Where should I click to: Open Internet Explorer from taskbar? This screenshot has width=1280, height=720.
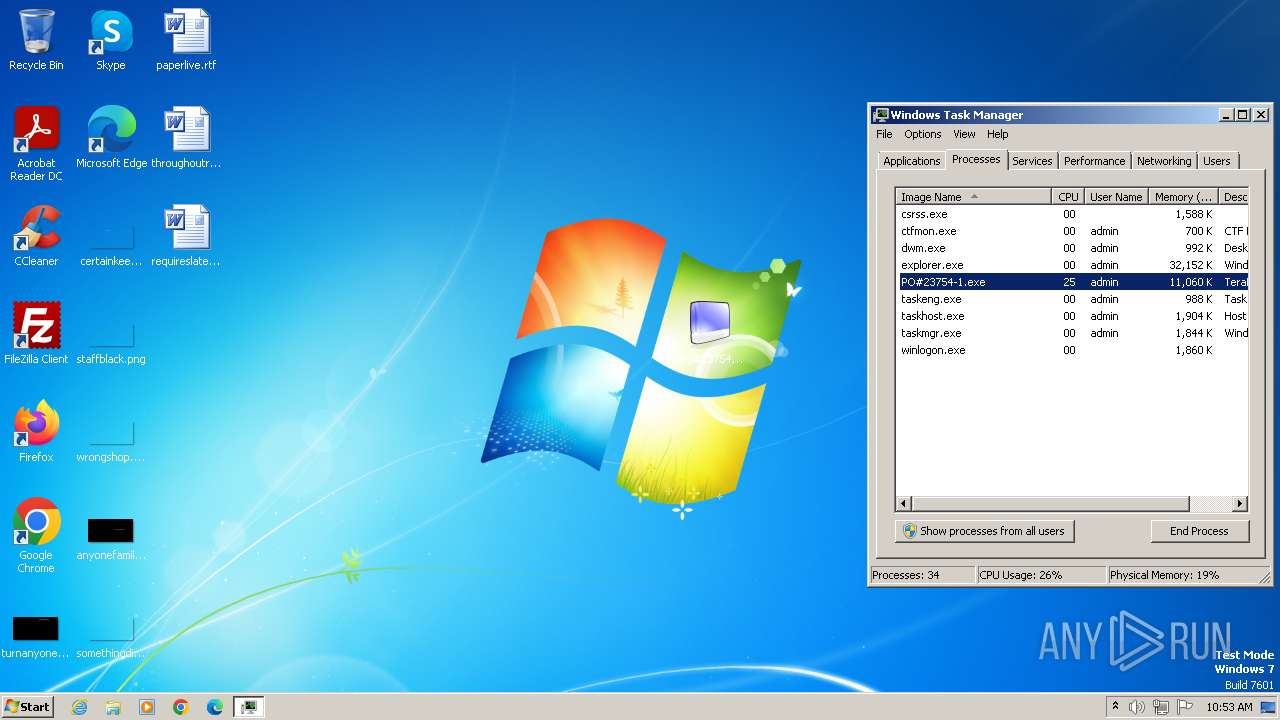coord(79,707)
